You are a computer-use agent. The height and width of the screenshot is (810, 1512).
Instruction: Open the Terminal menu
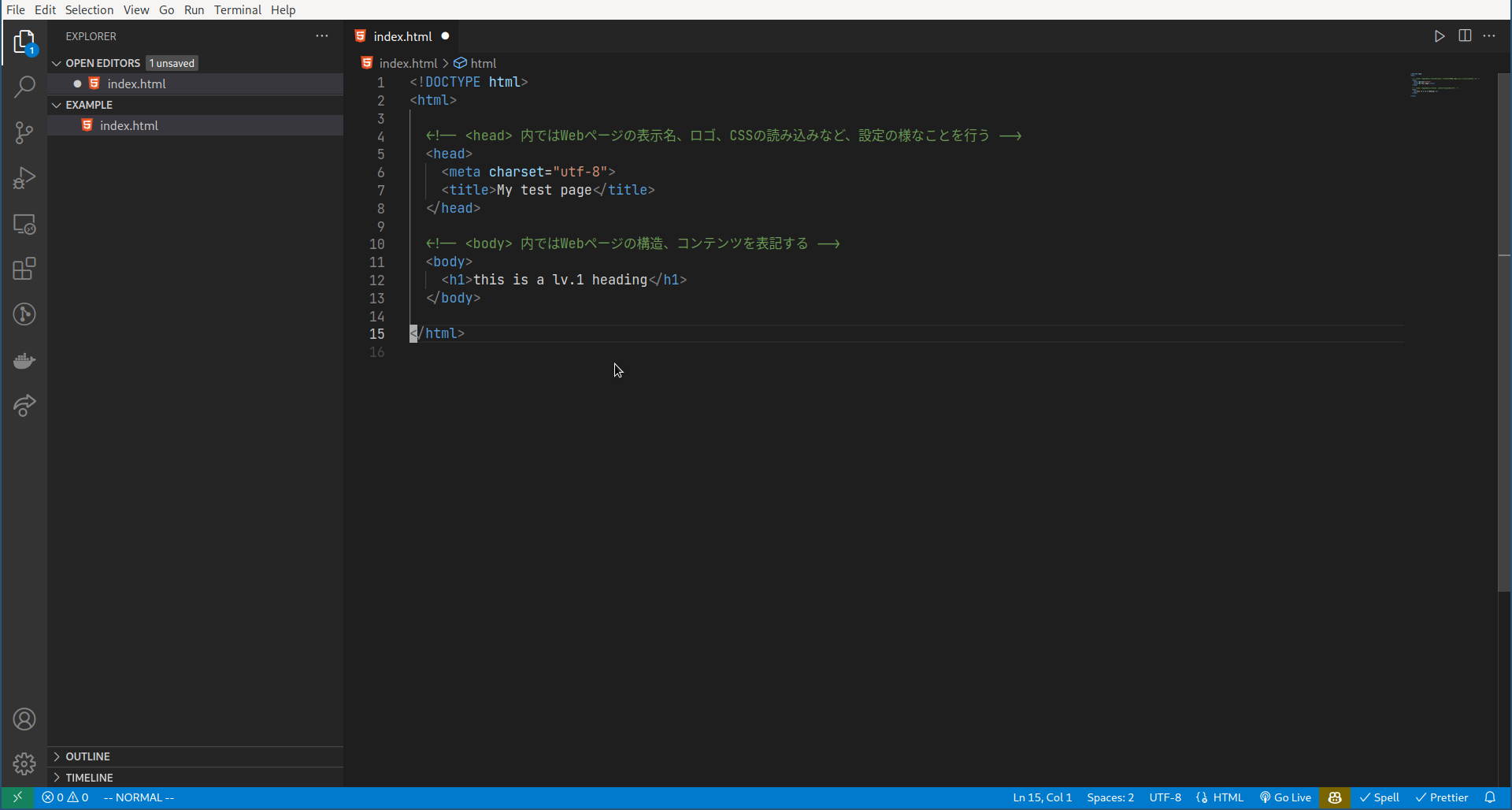pos(238,9)
